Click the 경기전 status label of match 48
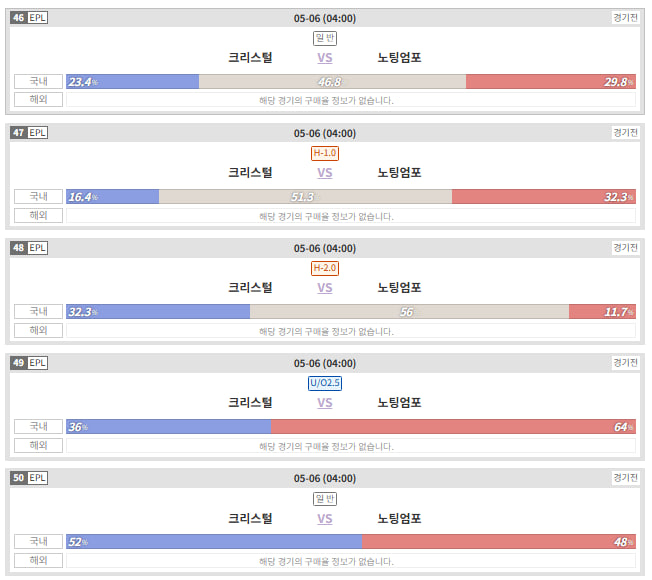The image size is (652, 580). click(x=625, y=248)
